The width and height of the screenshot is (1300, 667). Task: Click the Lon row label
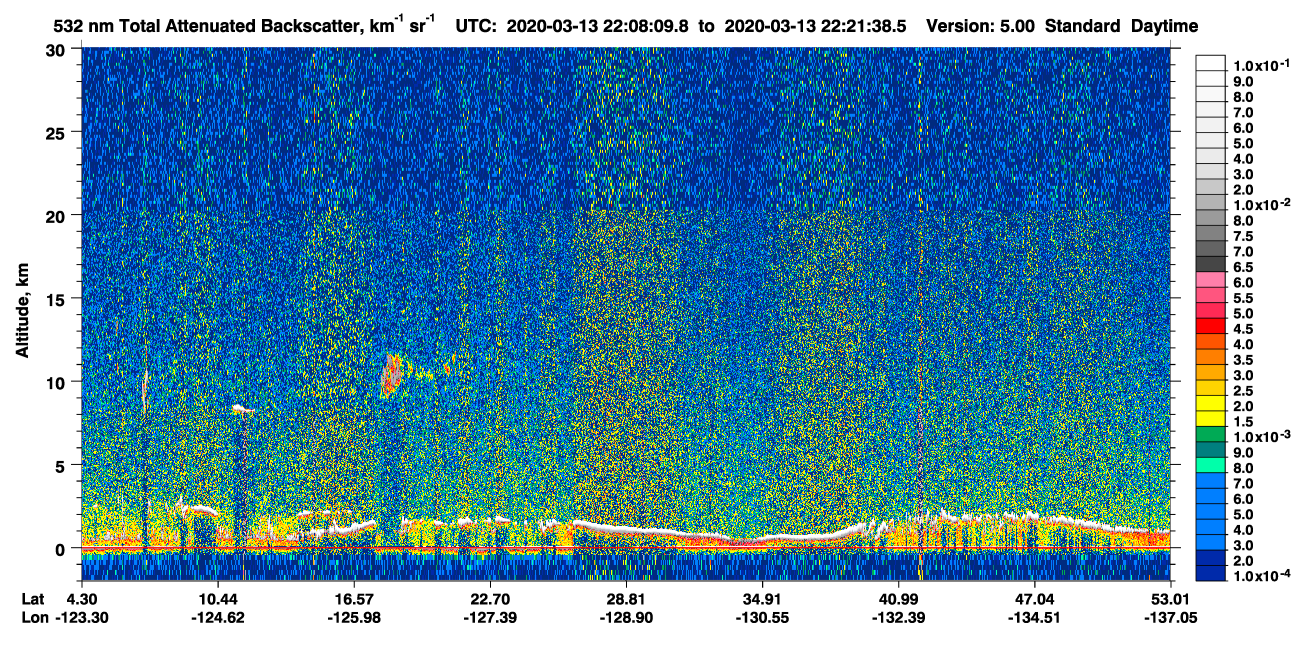(33, 617)
